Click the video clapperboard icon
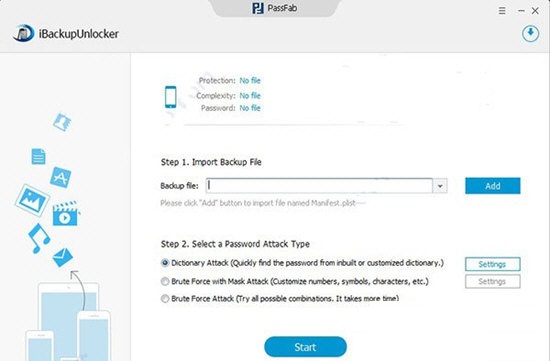This screenshot has width=550, height=361. [66, 213]
